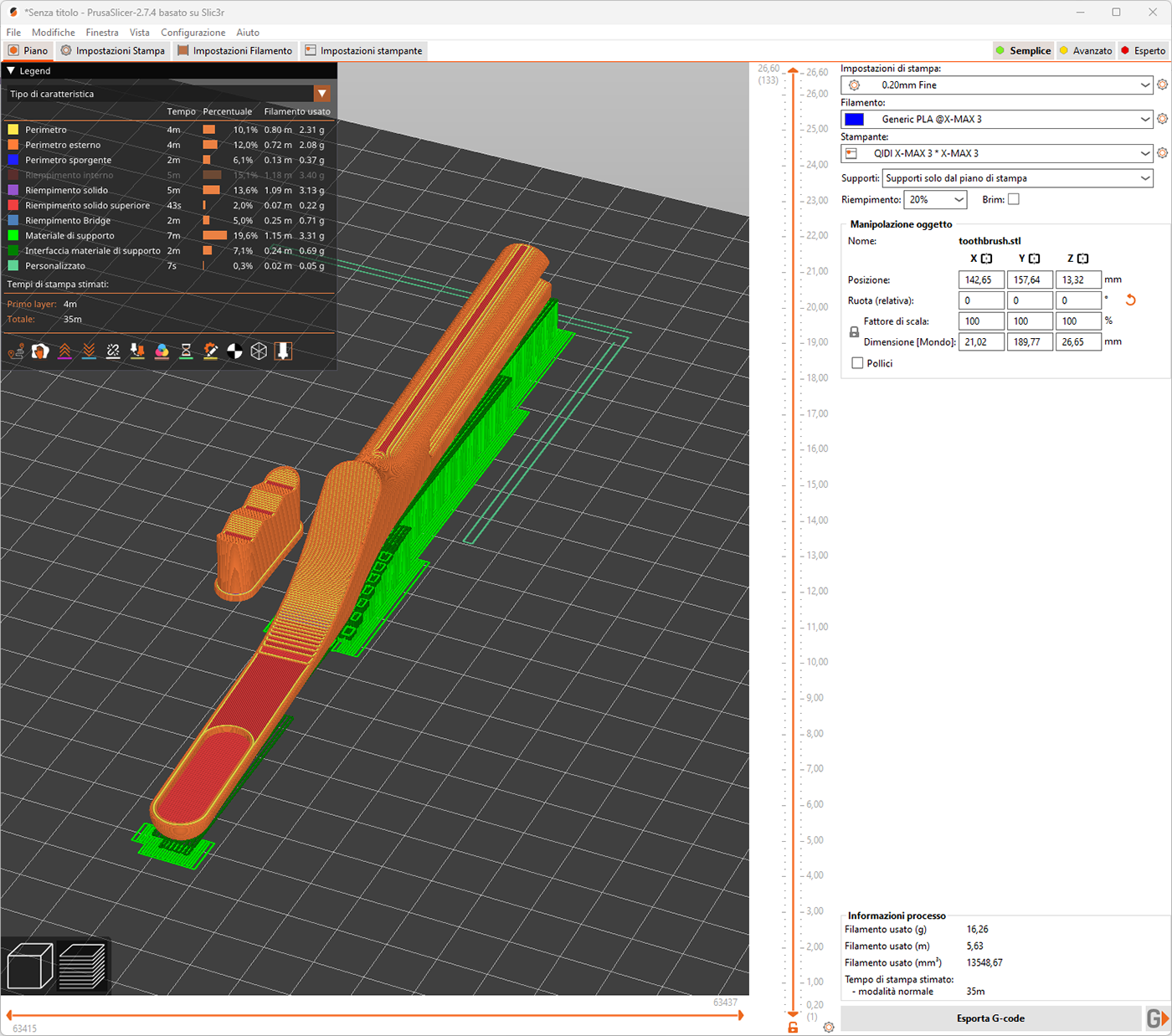The width and height of the screenshot is (1172, 1036).
Task: Toggle the center of gravity icon
Action: point(235,352)
